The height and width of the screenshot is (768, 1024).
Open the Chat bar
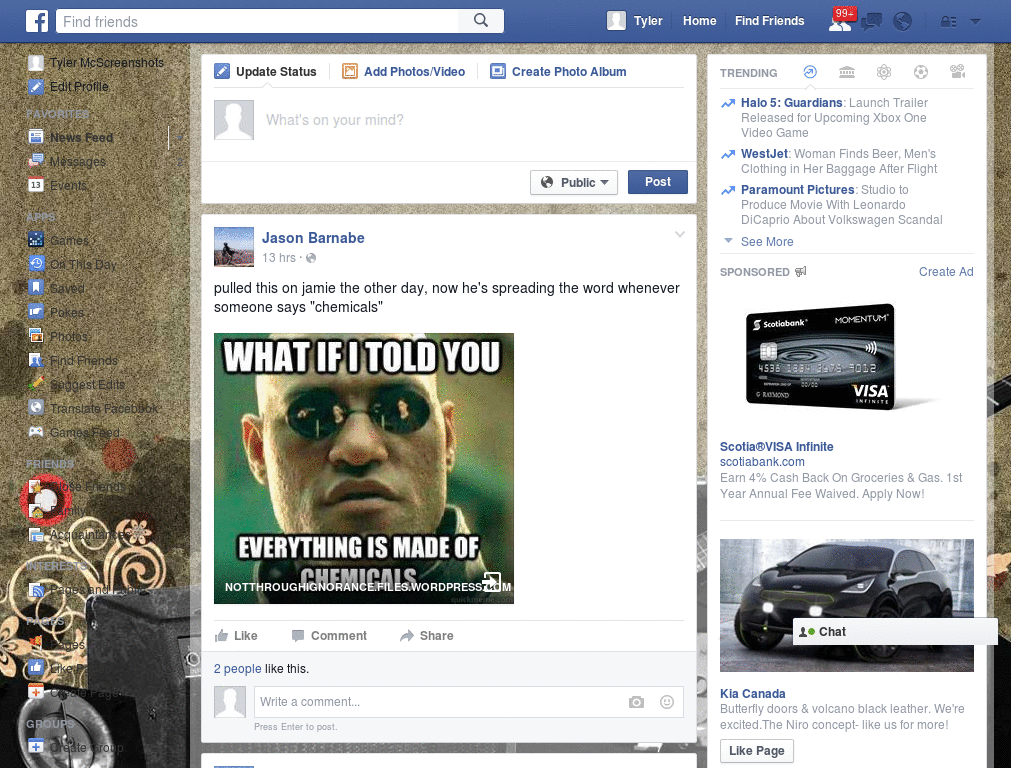895,632
